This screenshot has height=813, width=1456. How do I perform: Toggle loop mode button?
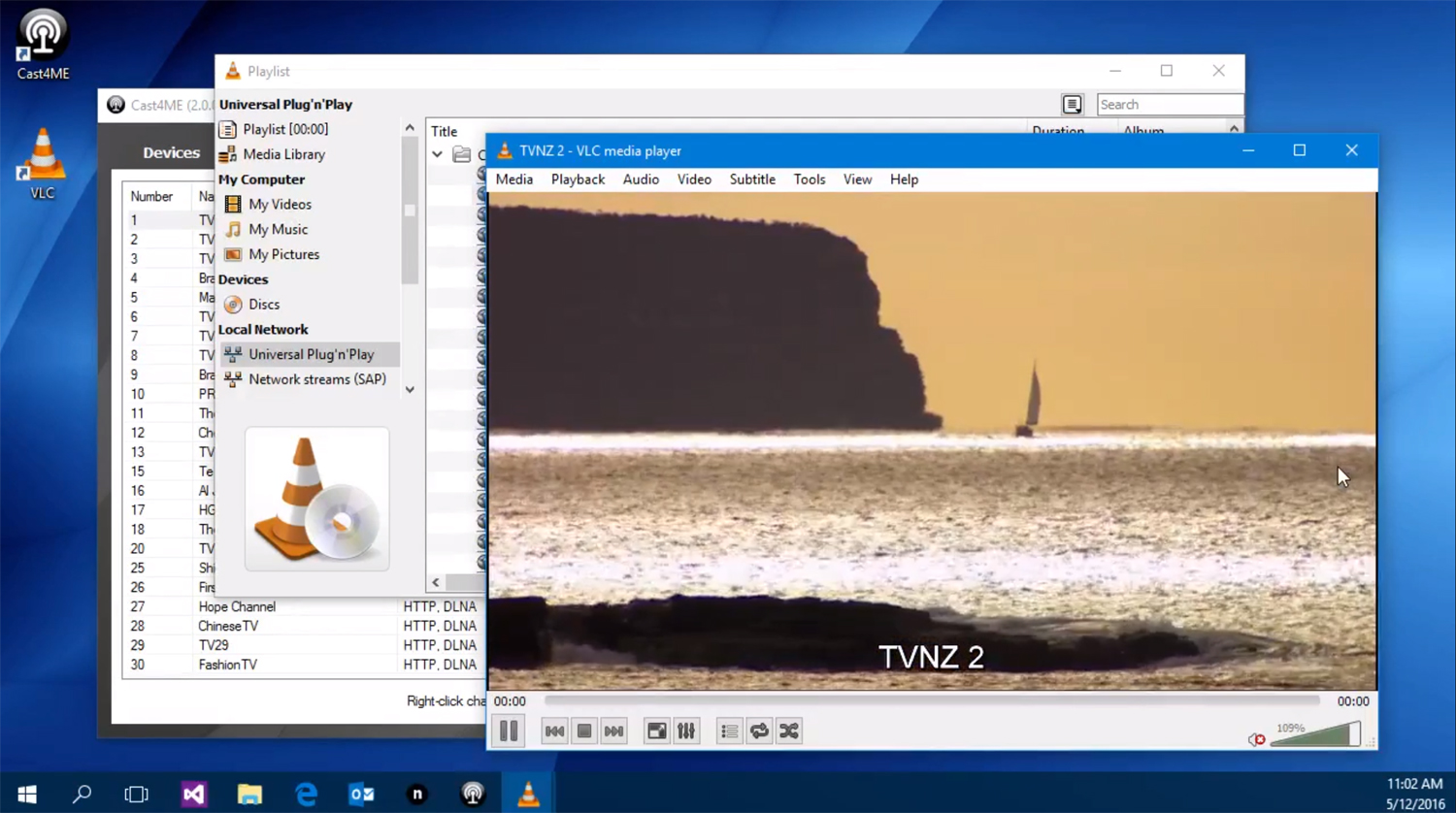pos(759,731)
